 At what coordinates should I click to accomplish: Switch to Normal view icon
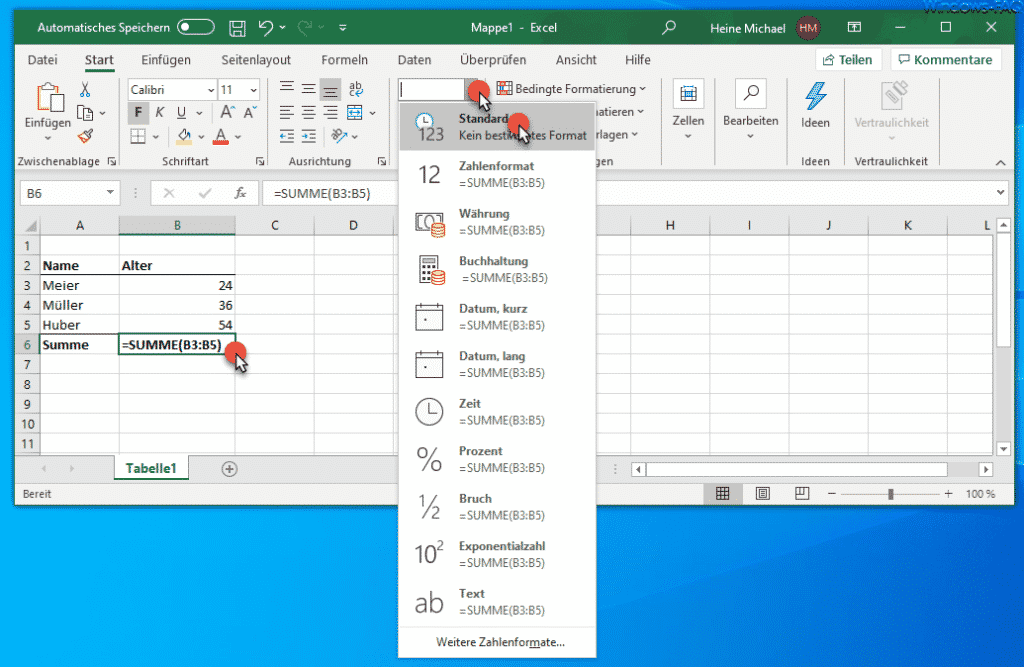click(722, 494)
